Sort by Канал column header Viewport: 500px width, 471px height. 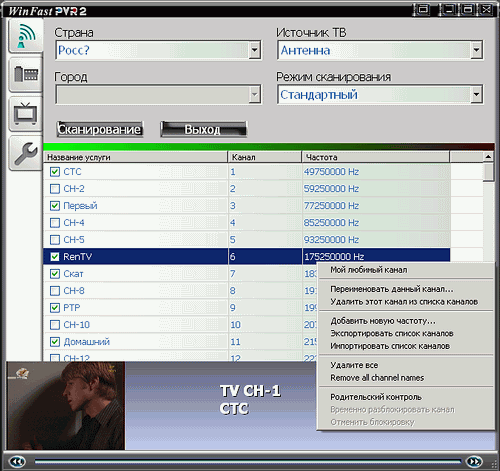[265, 157]
